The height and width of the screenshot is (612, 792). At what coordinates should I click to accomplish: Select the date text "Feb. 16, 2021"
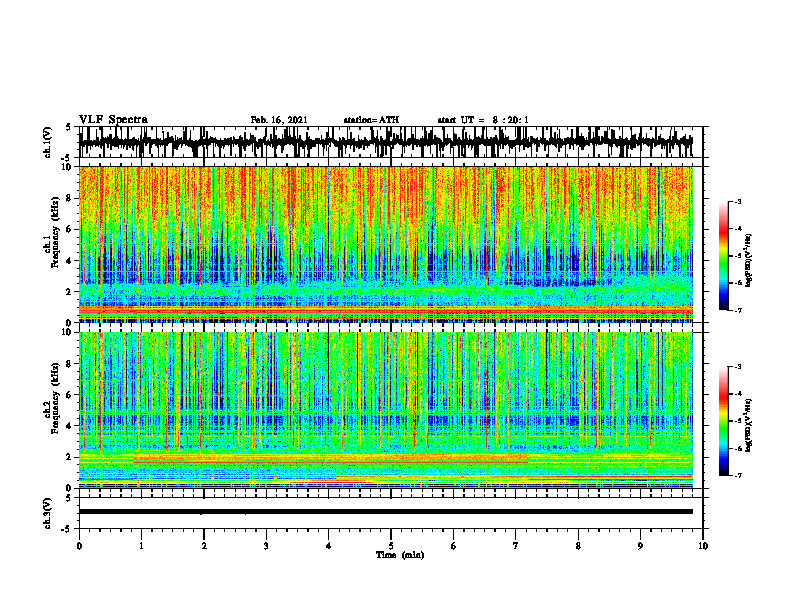tap(279, 120)
